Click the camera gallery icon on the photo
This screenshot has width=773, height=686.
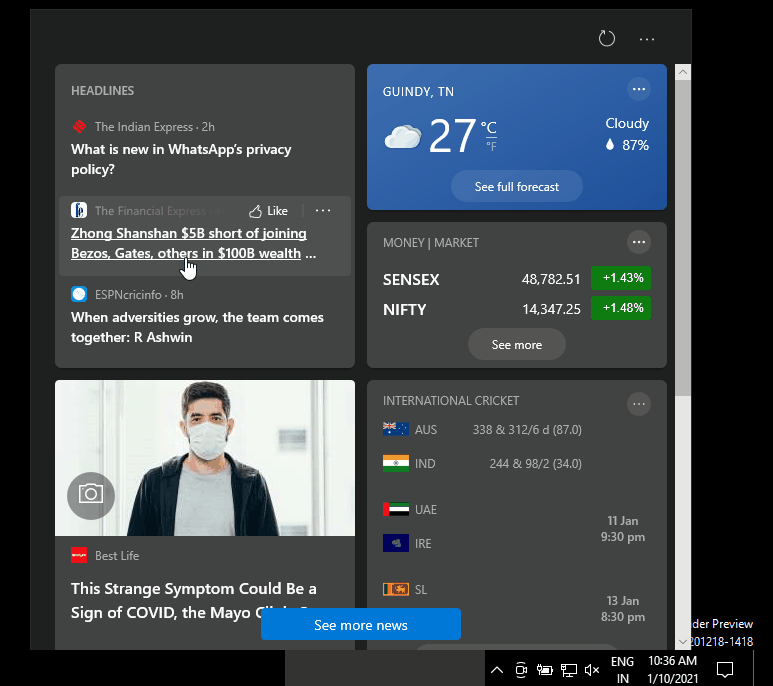click(x=91, y=494)
